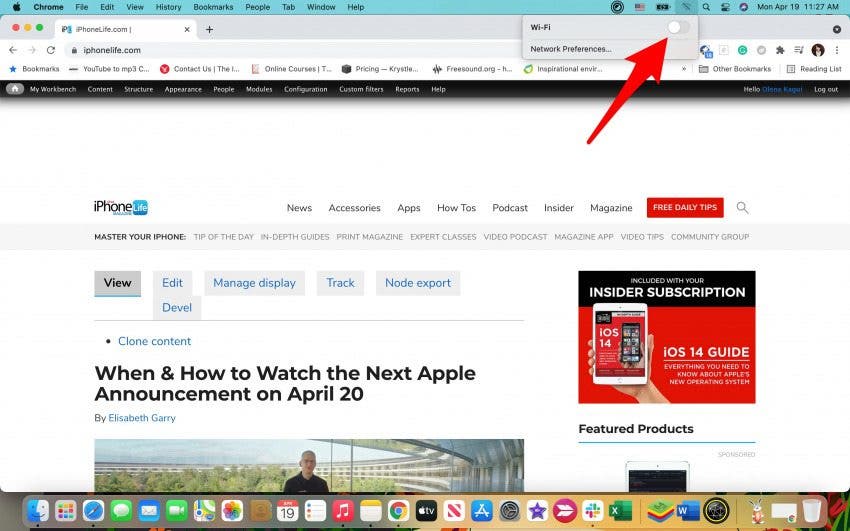
Task: Open a new Chrome tab with plus
Action: [209, 29]
